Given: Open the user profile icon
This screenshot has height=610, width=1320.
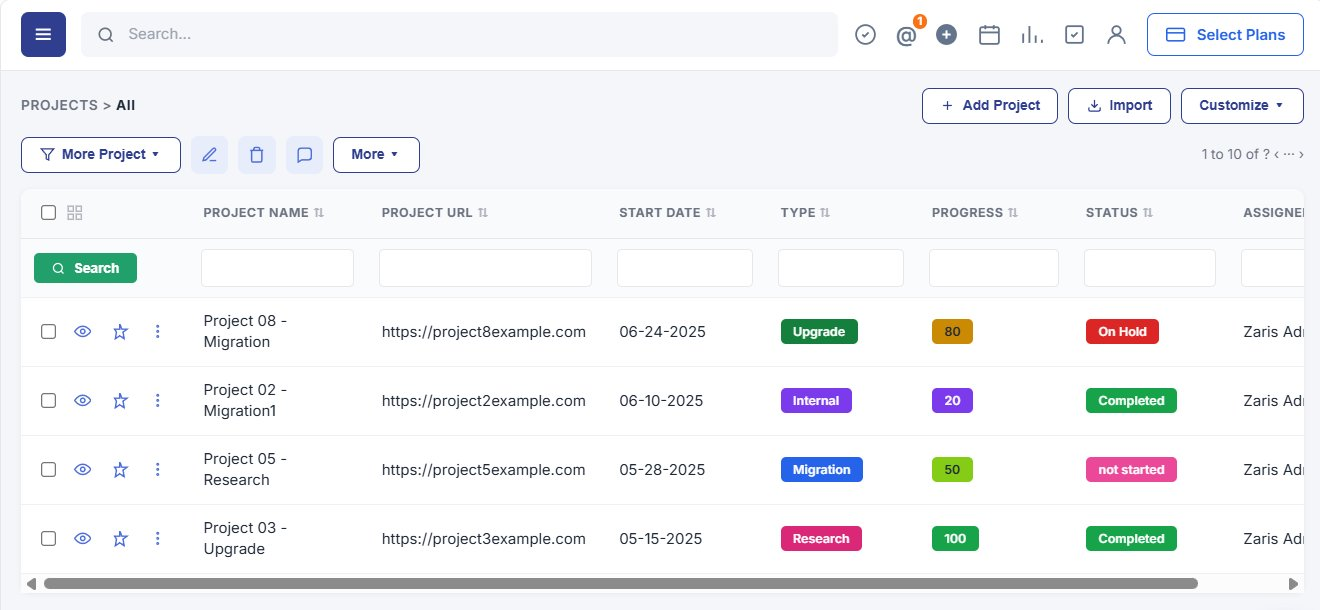Looking at the screenshot, I should coord(1117,35).
